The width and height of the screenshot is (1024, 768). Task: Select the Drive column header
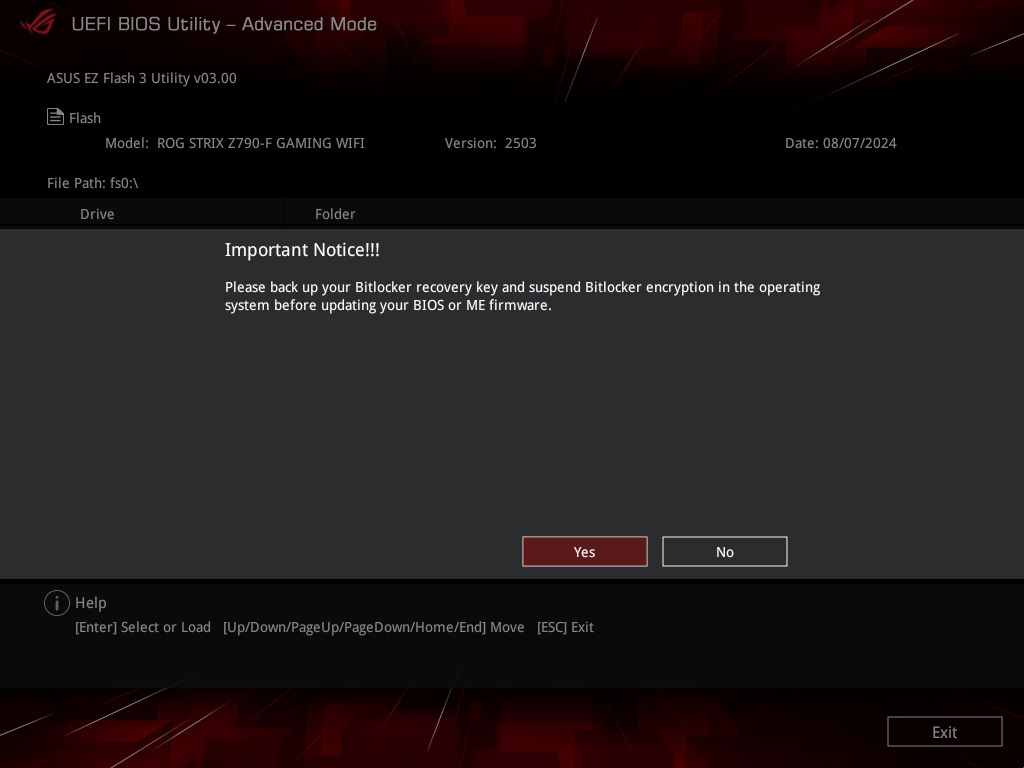pos(97,214)
